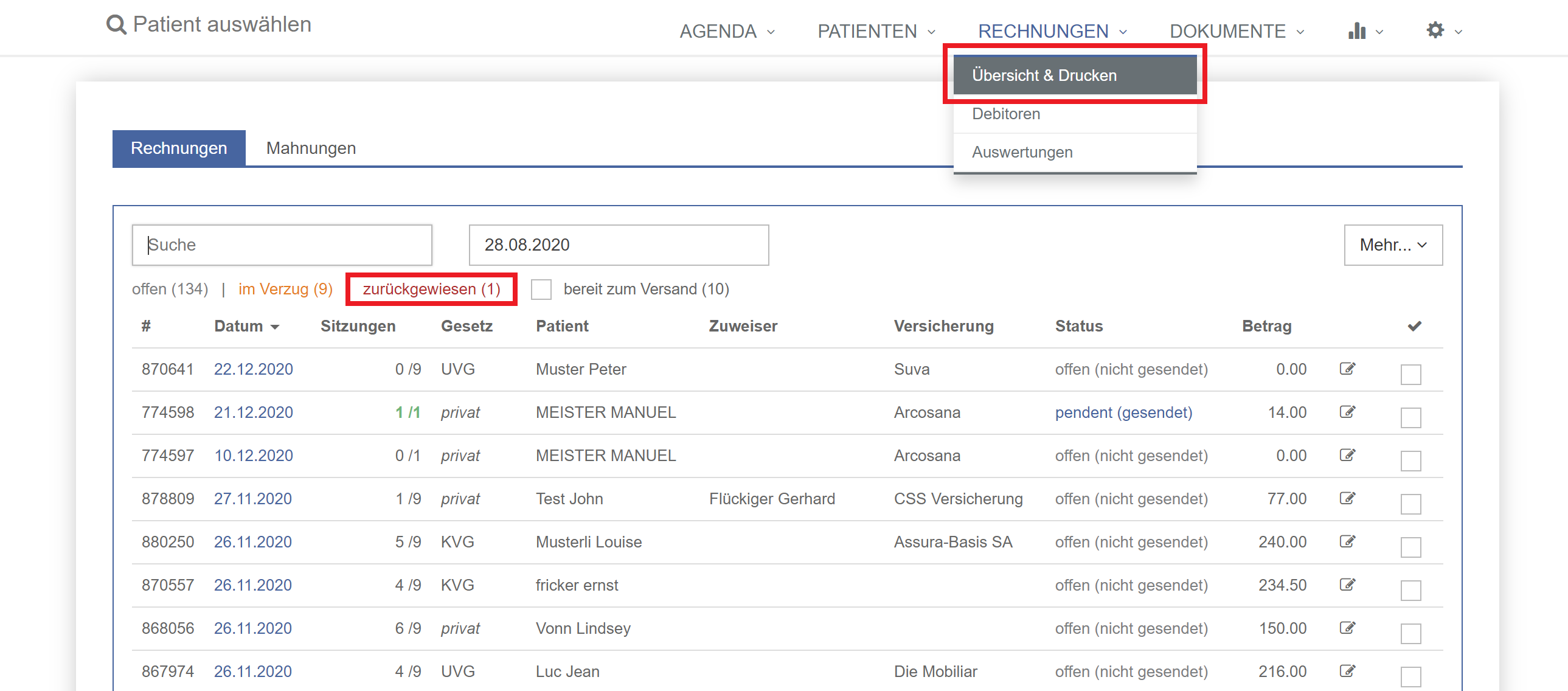Switch to the Rechnungen tab
This screenshot has width=1568, height=691.
pos(178,148)
